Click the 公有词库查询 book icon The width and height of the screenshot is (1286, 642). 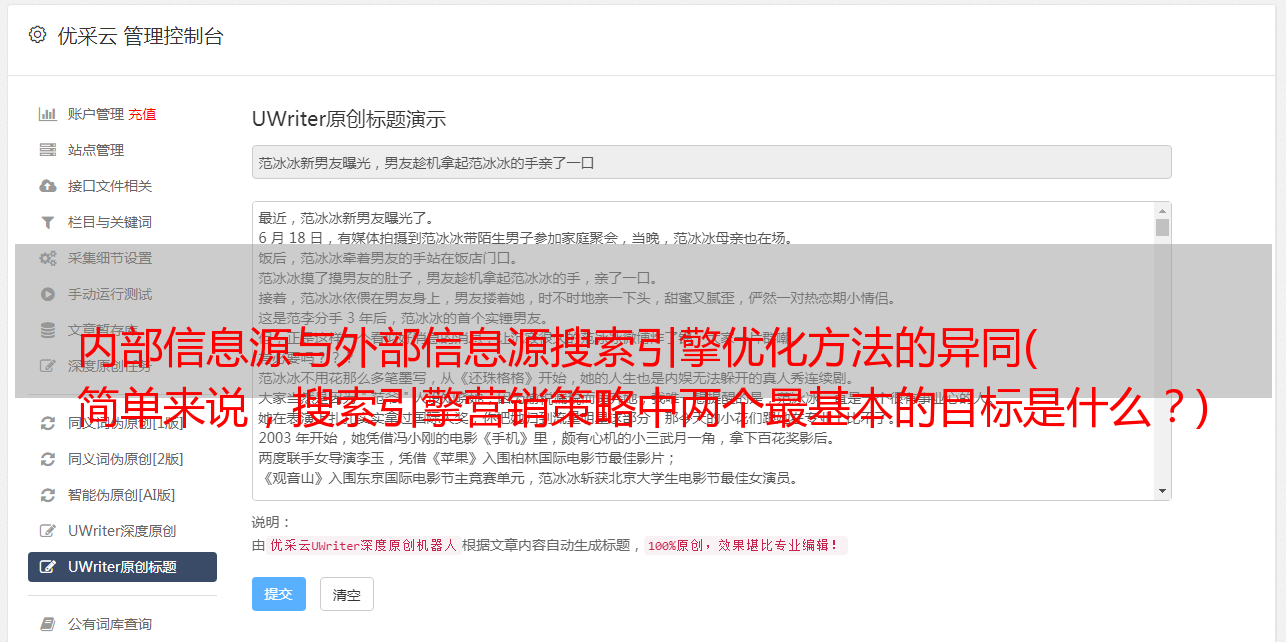pyautogui.click(x=47, y=624)
